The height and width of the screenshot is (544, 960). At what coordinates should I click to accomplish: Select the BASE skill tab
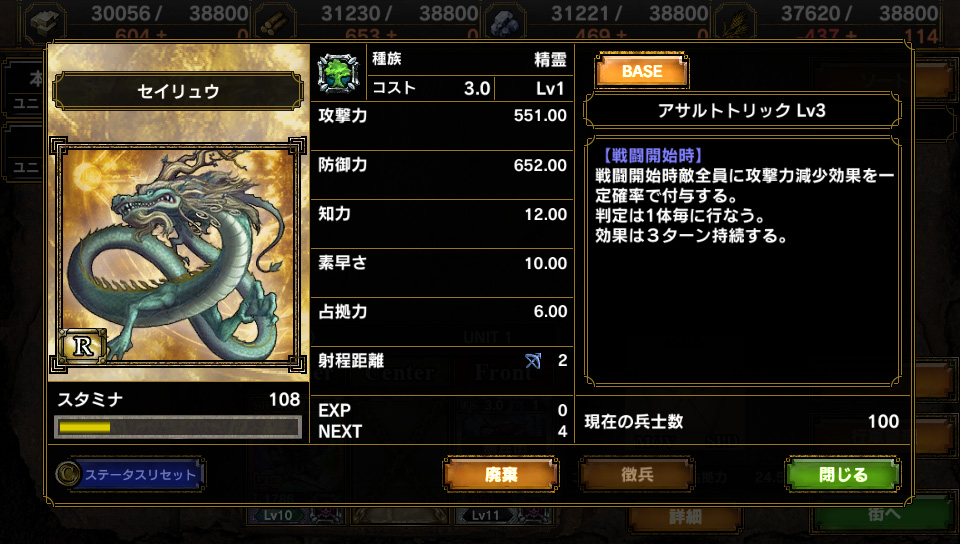click(642, 71)
